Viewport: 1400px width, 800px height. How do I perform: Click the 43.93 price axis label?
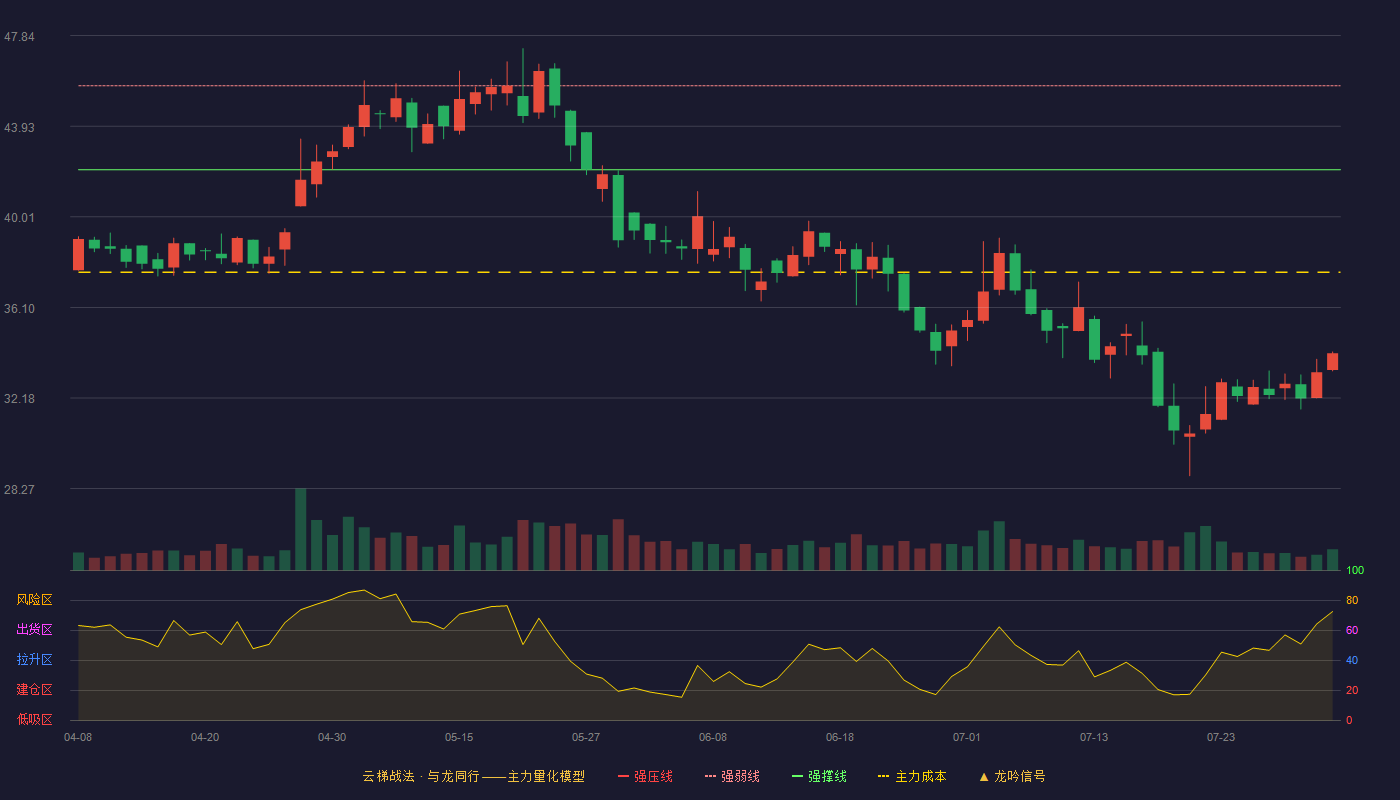(x=19, y=128)
